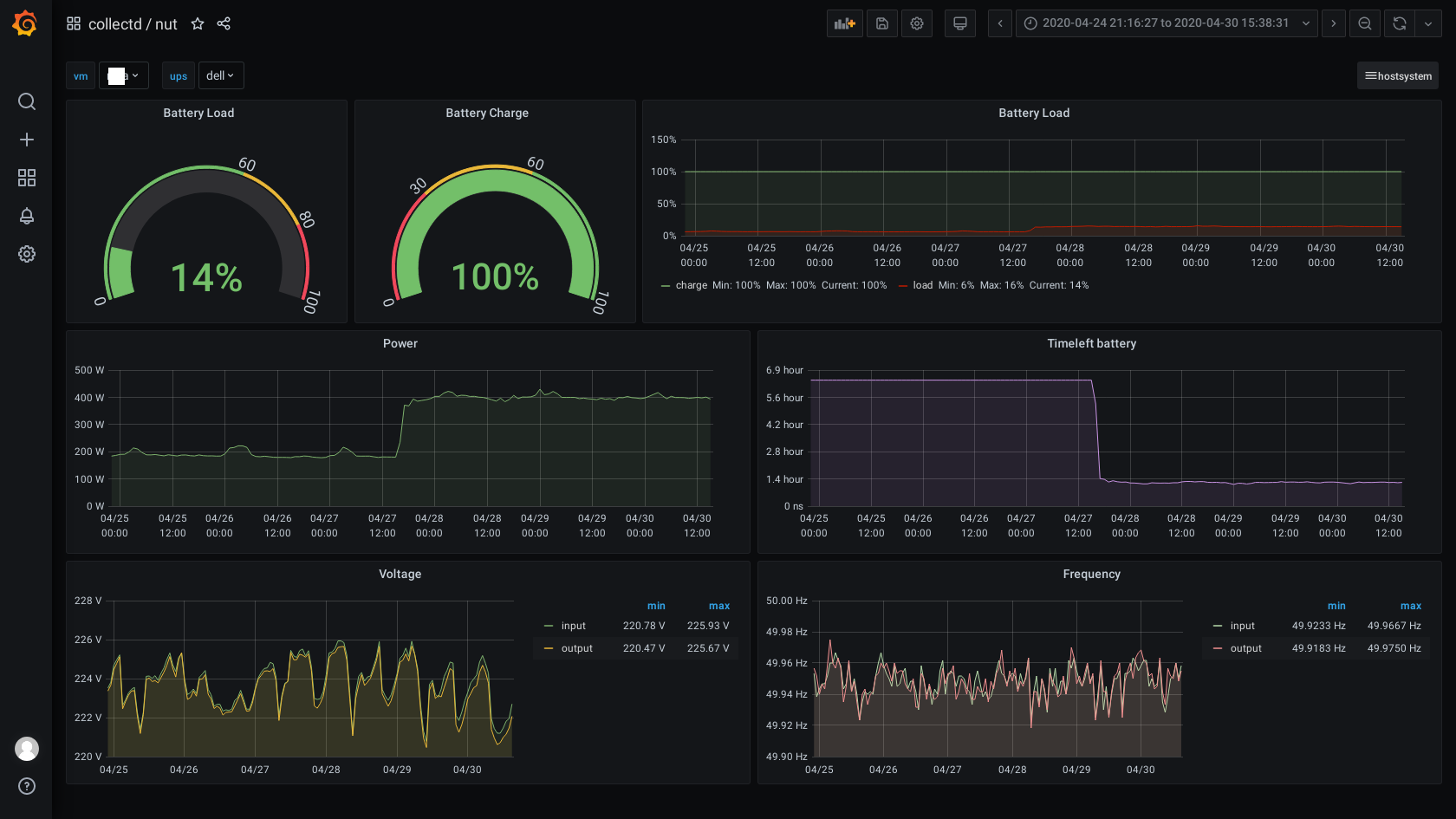Expand the ups dropdown showing dell
The image size is (1456, 819).
[220, 75]
